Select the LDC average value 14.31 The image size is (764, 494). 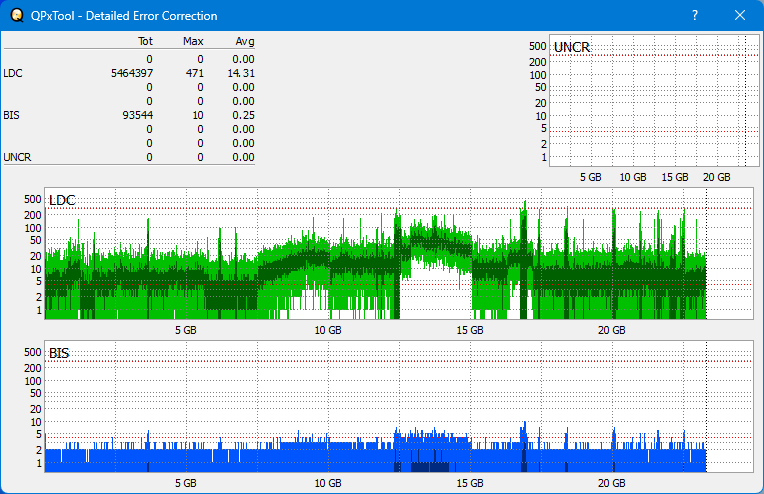pyautogui.click(x=241, y=73)
